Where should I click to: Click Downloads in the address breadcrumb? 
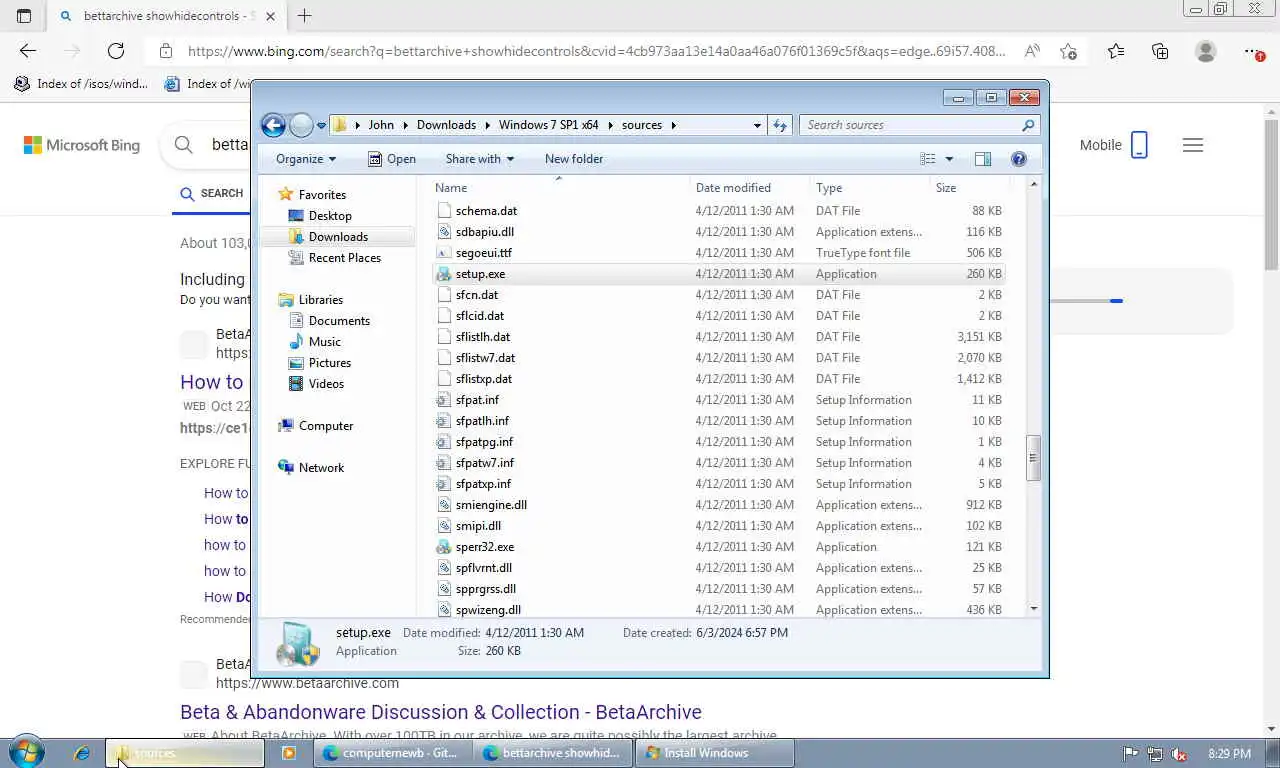pyautogui.click(x=446, y=125)
